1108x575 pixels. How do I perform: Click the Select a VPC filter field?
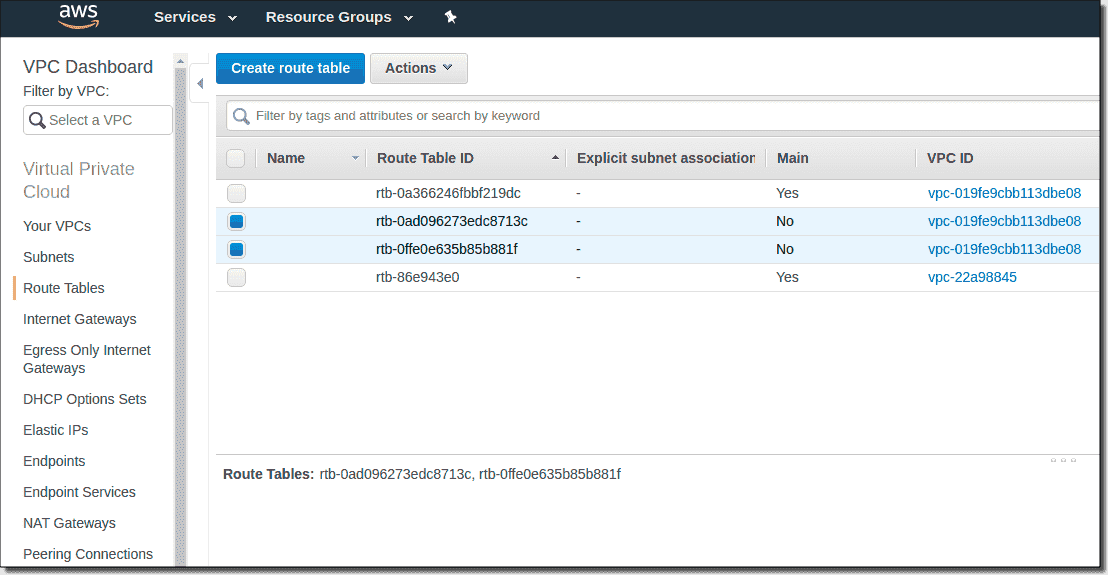pos(98,120)
